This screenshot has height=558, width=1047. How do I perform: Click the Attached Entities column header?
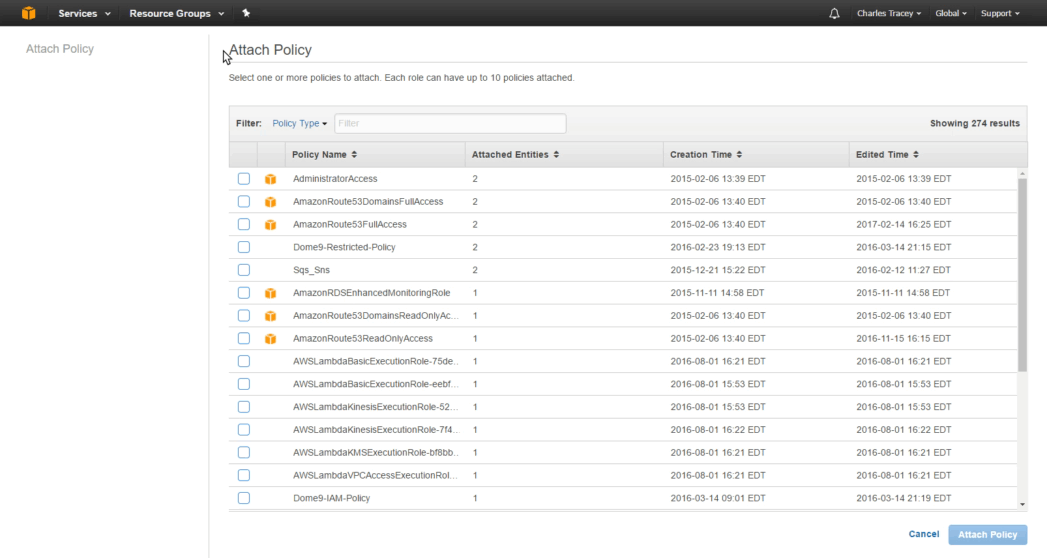[564, 154]
